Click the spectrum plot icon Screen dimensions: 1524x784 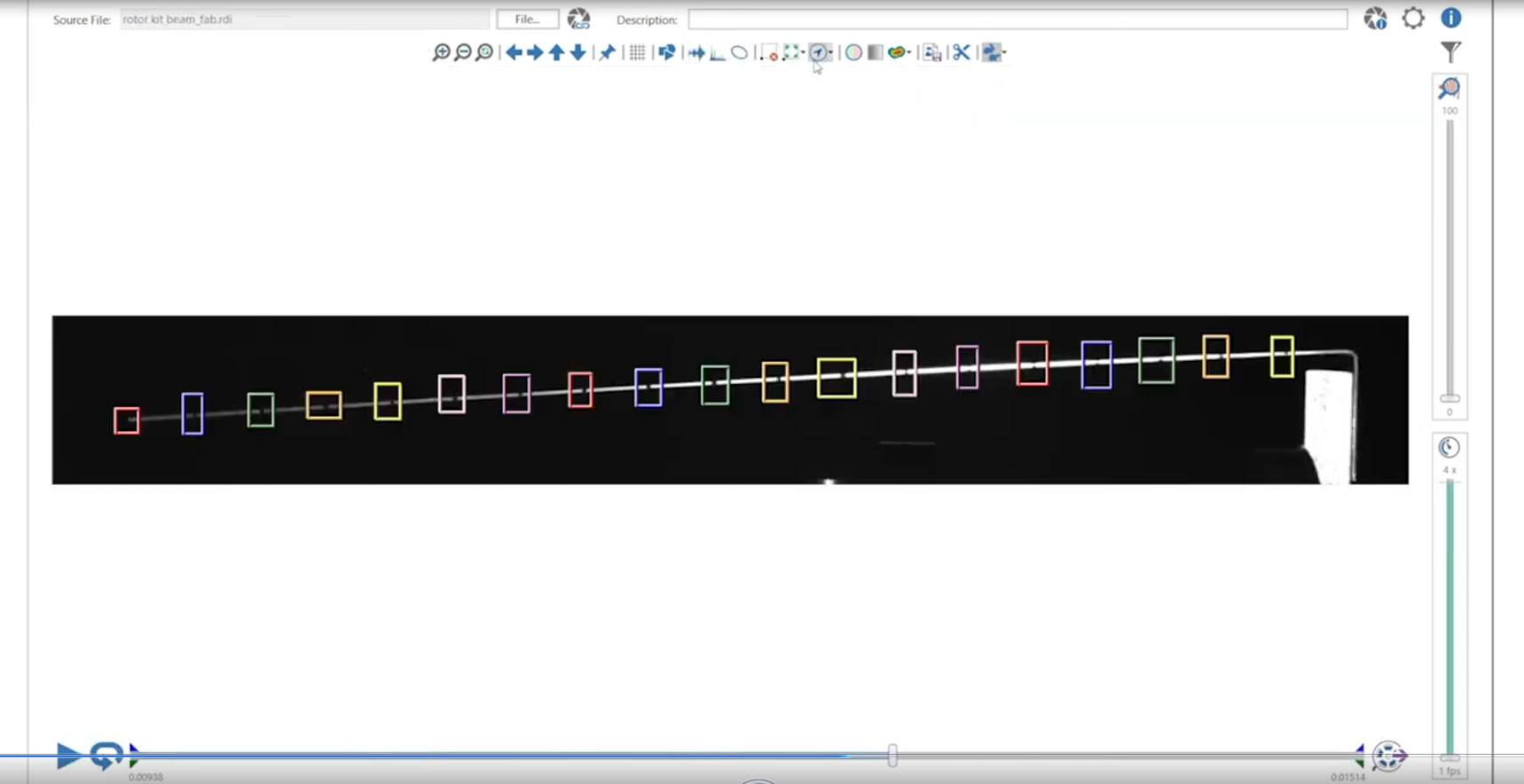click(718, 52)
